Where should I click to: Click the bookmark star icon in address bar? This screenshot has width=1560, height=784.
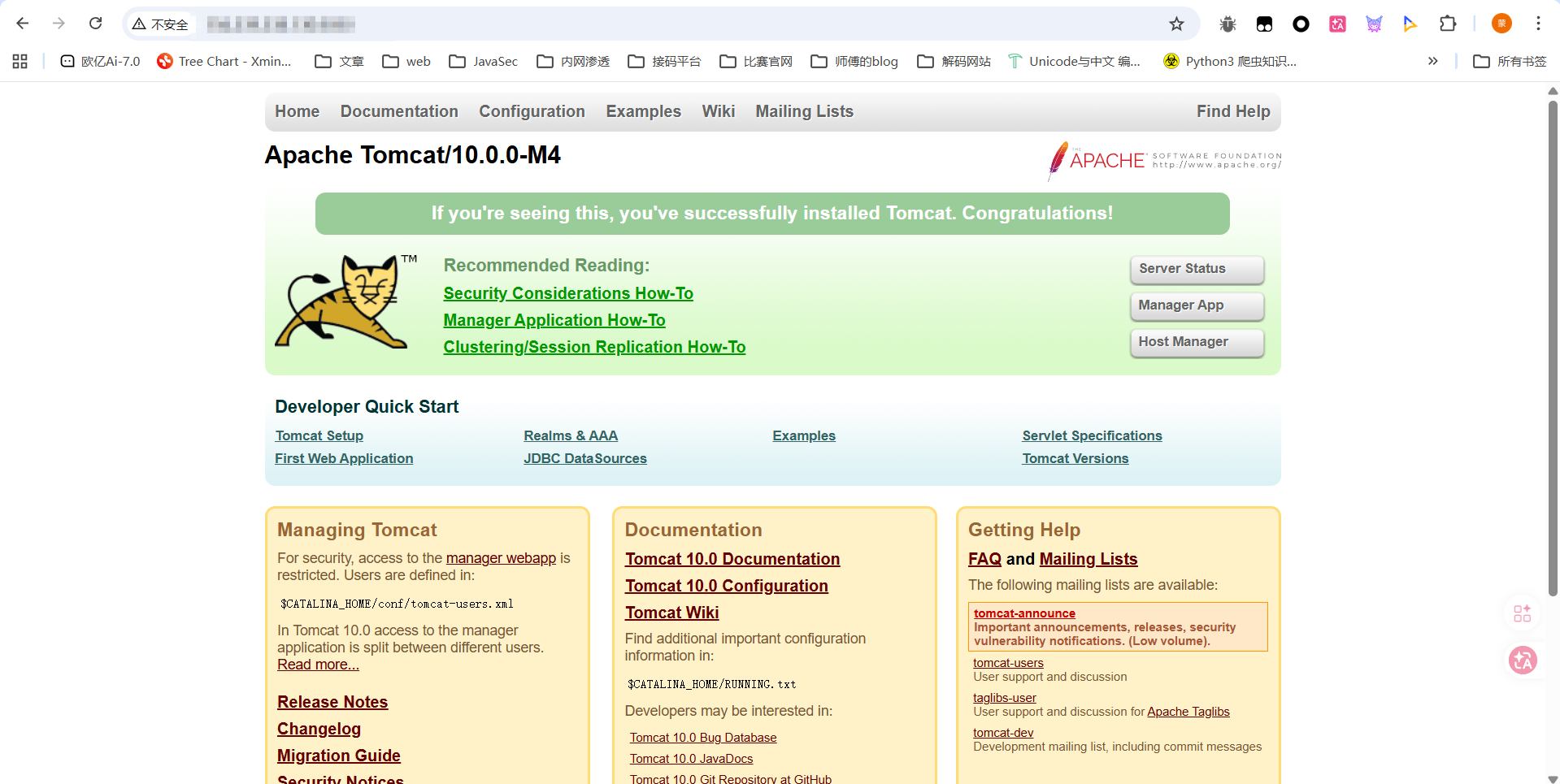click(1176, 24)
